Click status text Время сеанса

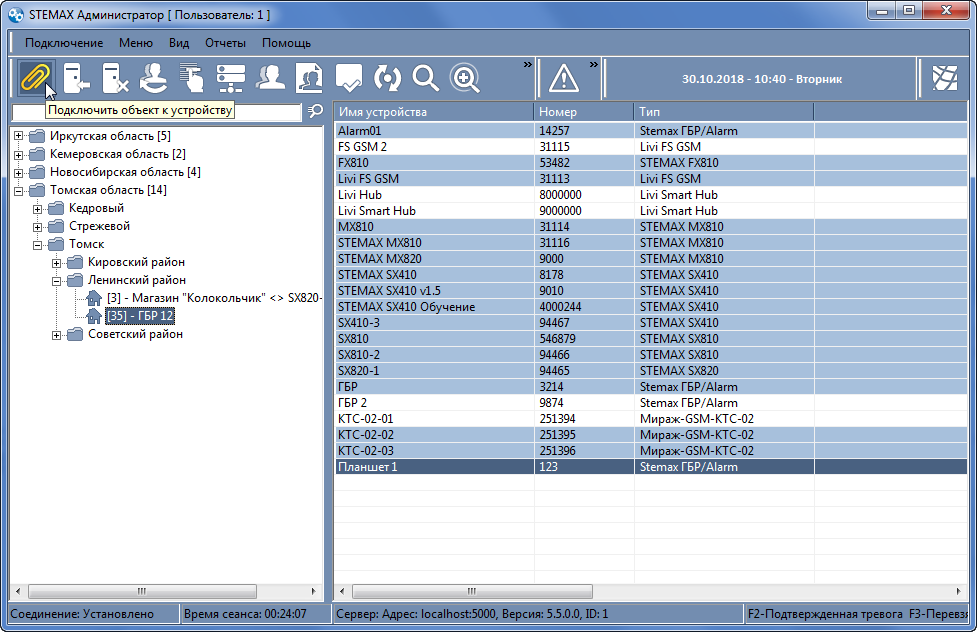[245, 614]
